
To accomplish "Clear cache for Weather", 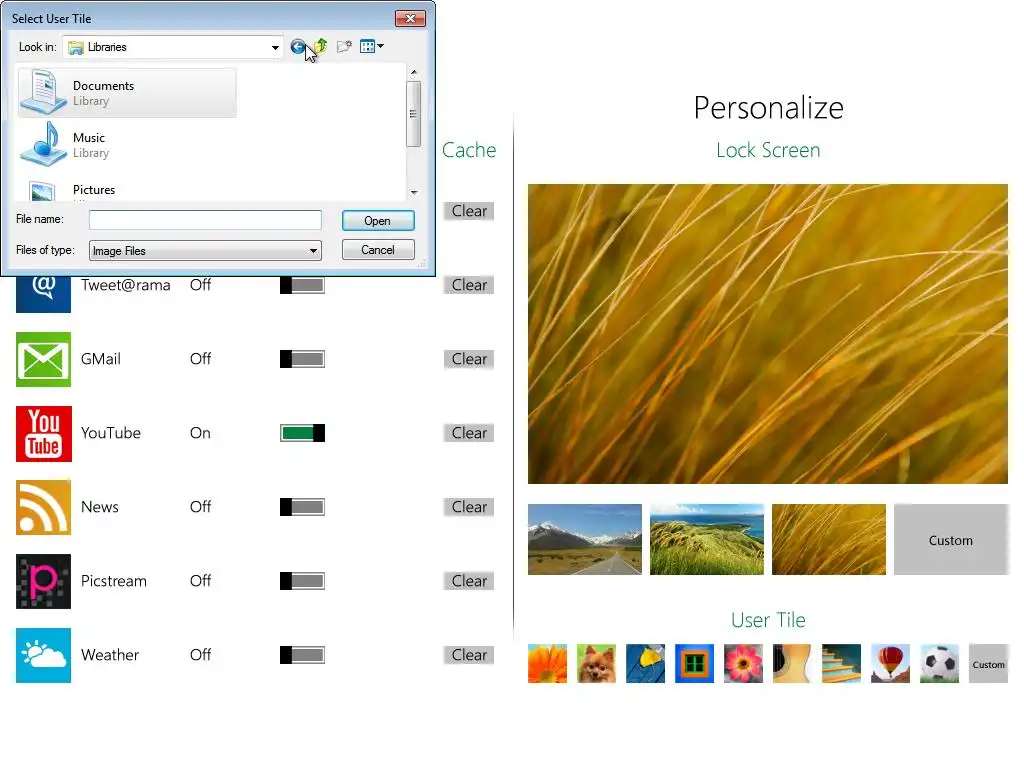I will [x=469, y=655].
